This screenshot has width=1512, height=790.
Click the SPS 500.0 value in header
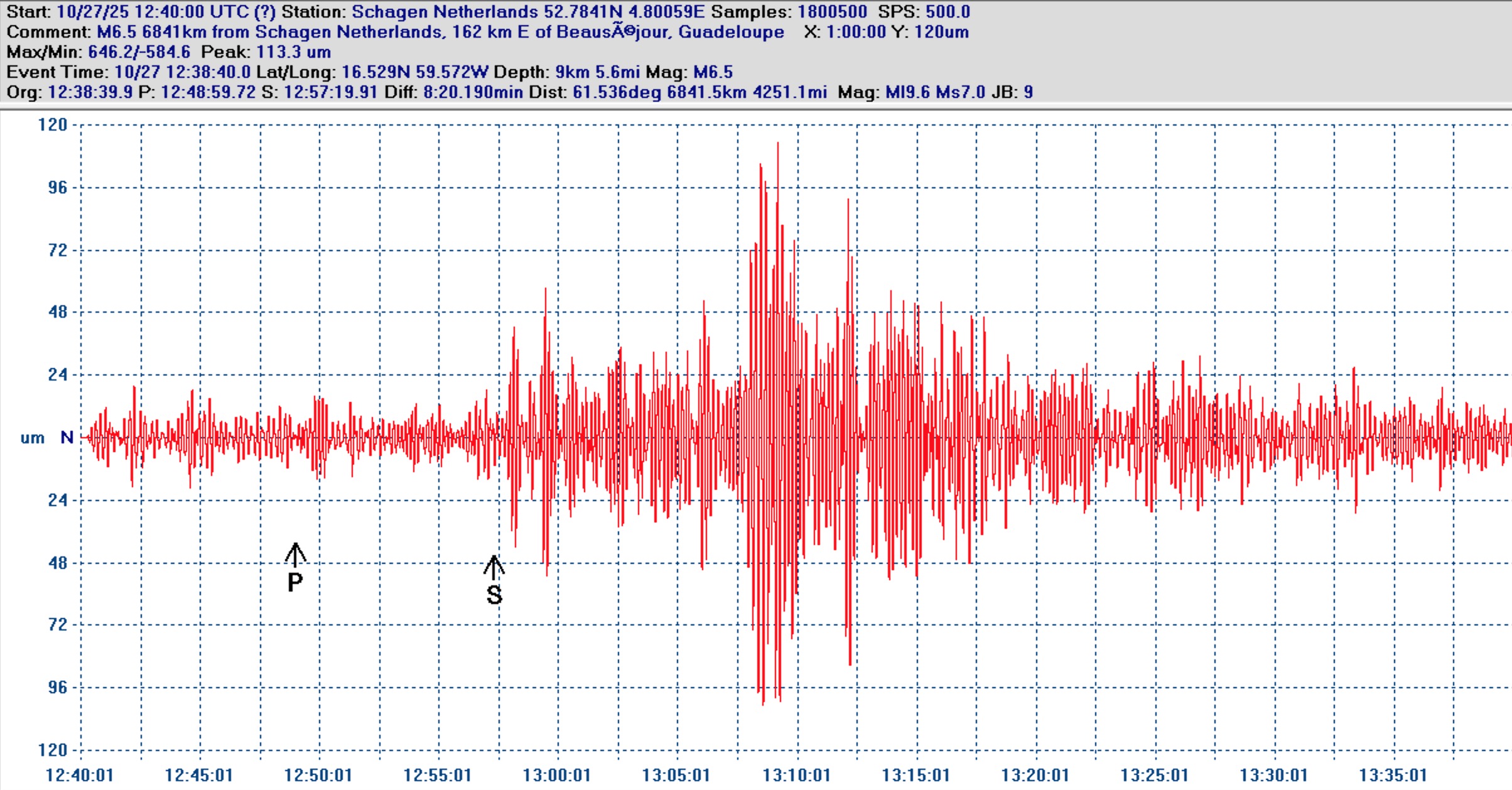point(948,12)
